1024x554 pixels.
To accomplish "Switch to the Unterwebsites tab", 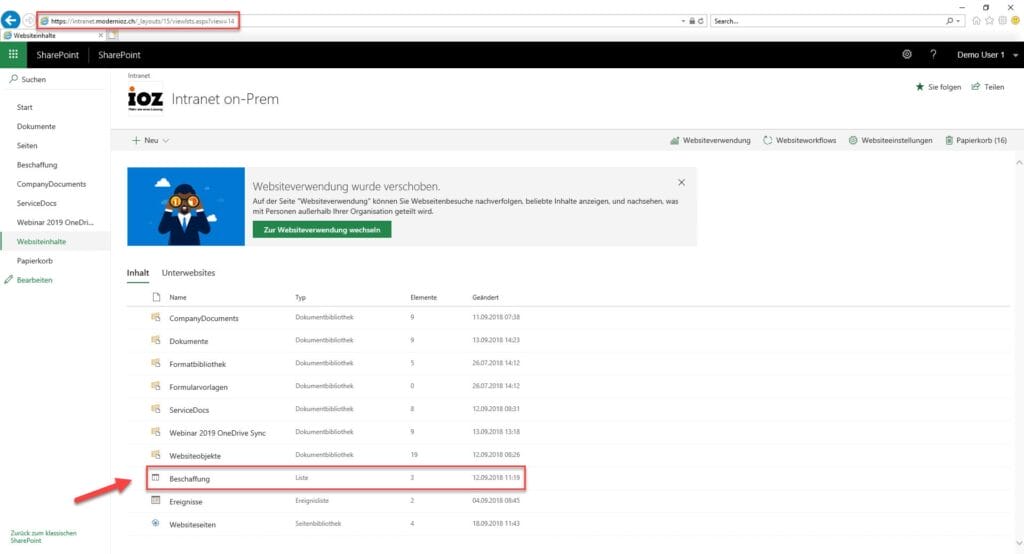I will (x=188, y=272).
